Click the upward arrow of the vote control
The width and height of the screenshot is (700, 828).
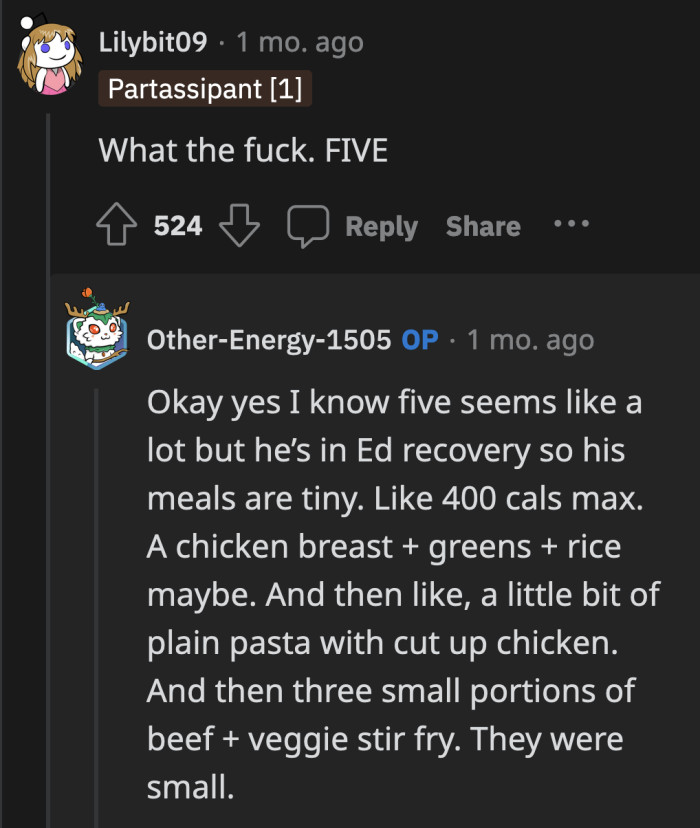(117, 225)
